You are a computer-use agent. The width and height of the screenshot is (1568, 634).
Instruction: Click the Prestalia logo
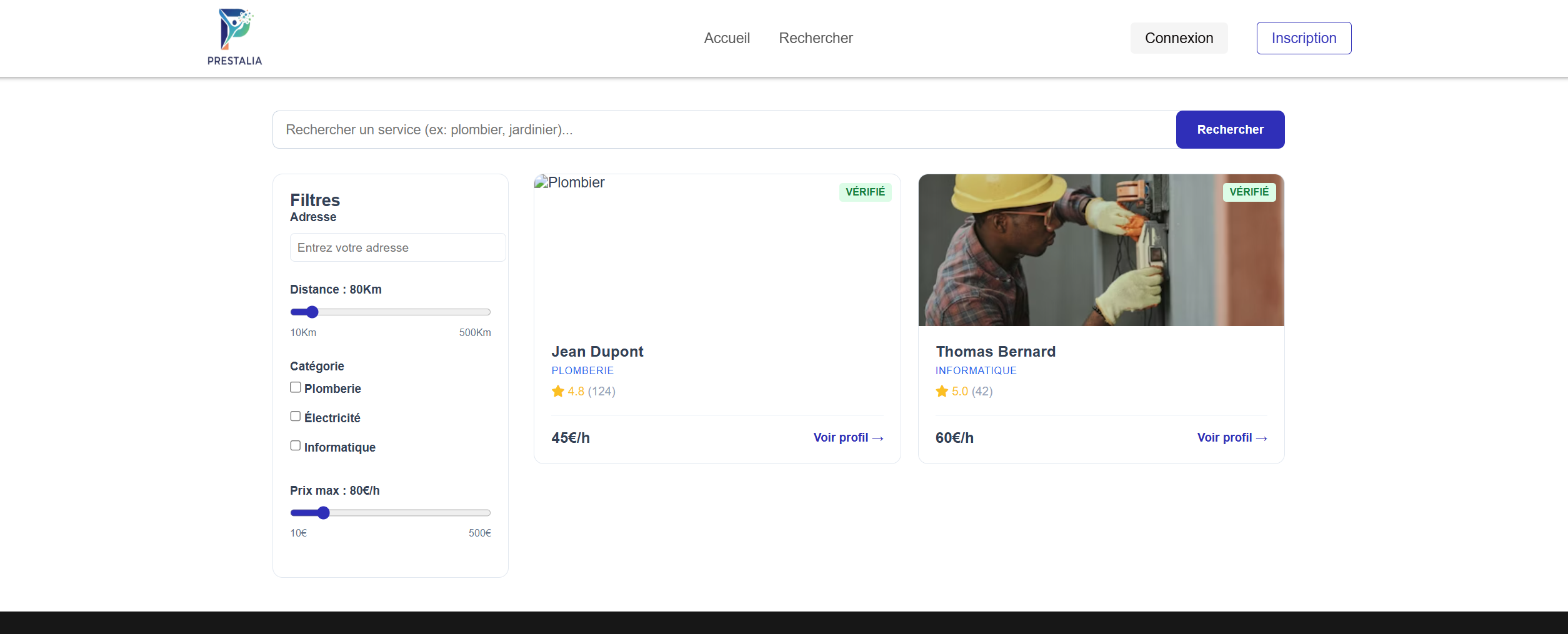coord(234,37)
